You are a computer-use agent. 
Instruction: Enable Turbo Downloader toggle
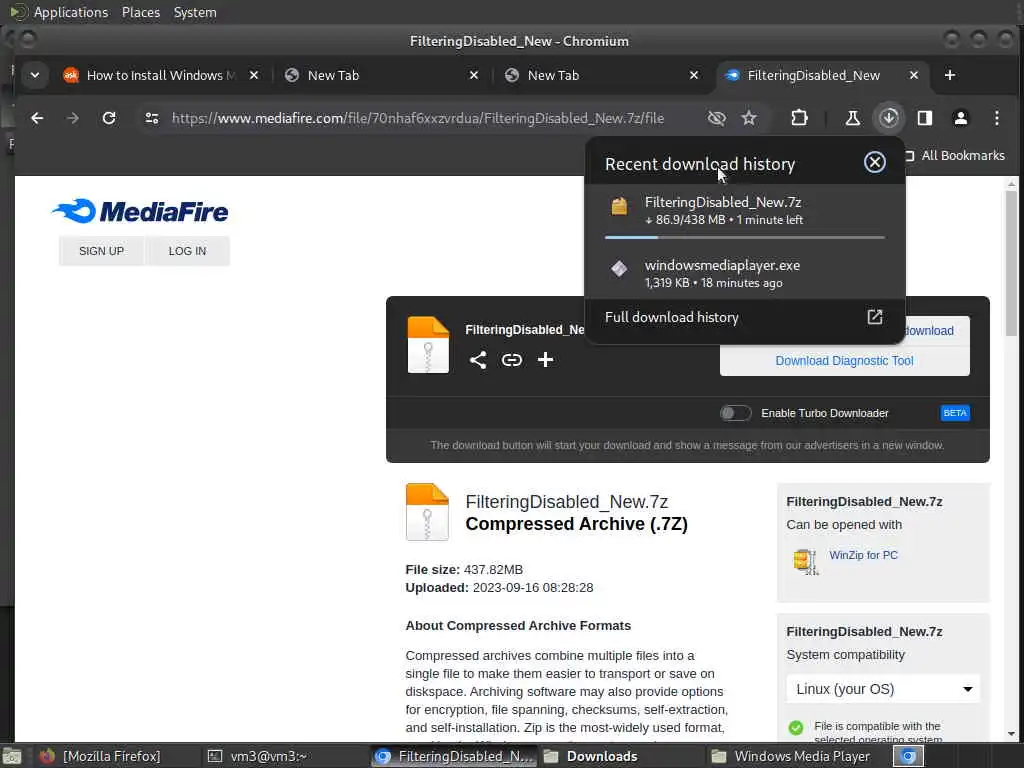(735, 413)
